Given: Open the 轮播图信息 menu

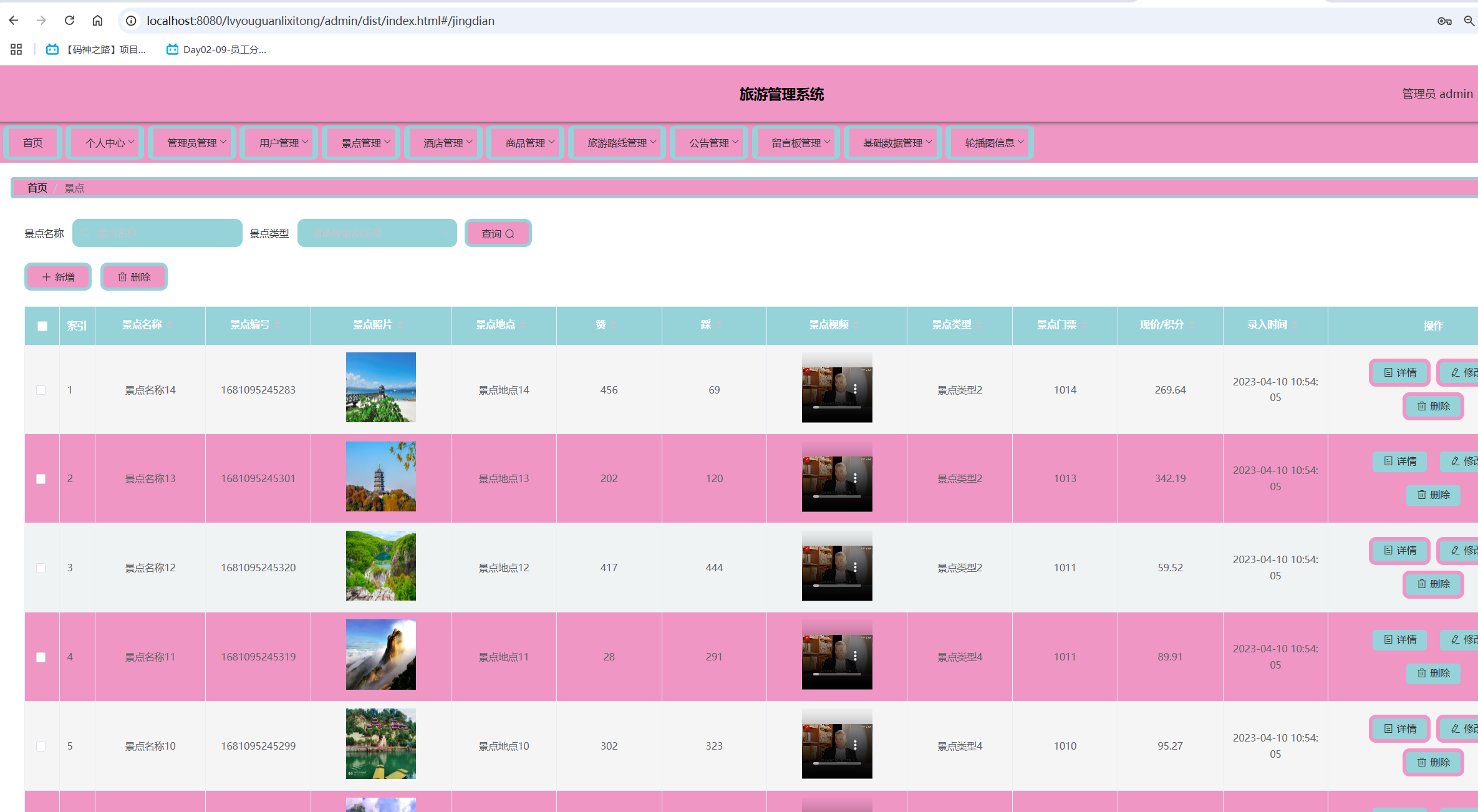Looking at the screenshot, I should (993, 143).
